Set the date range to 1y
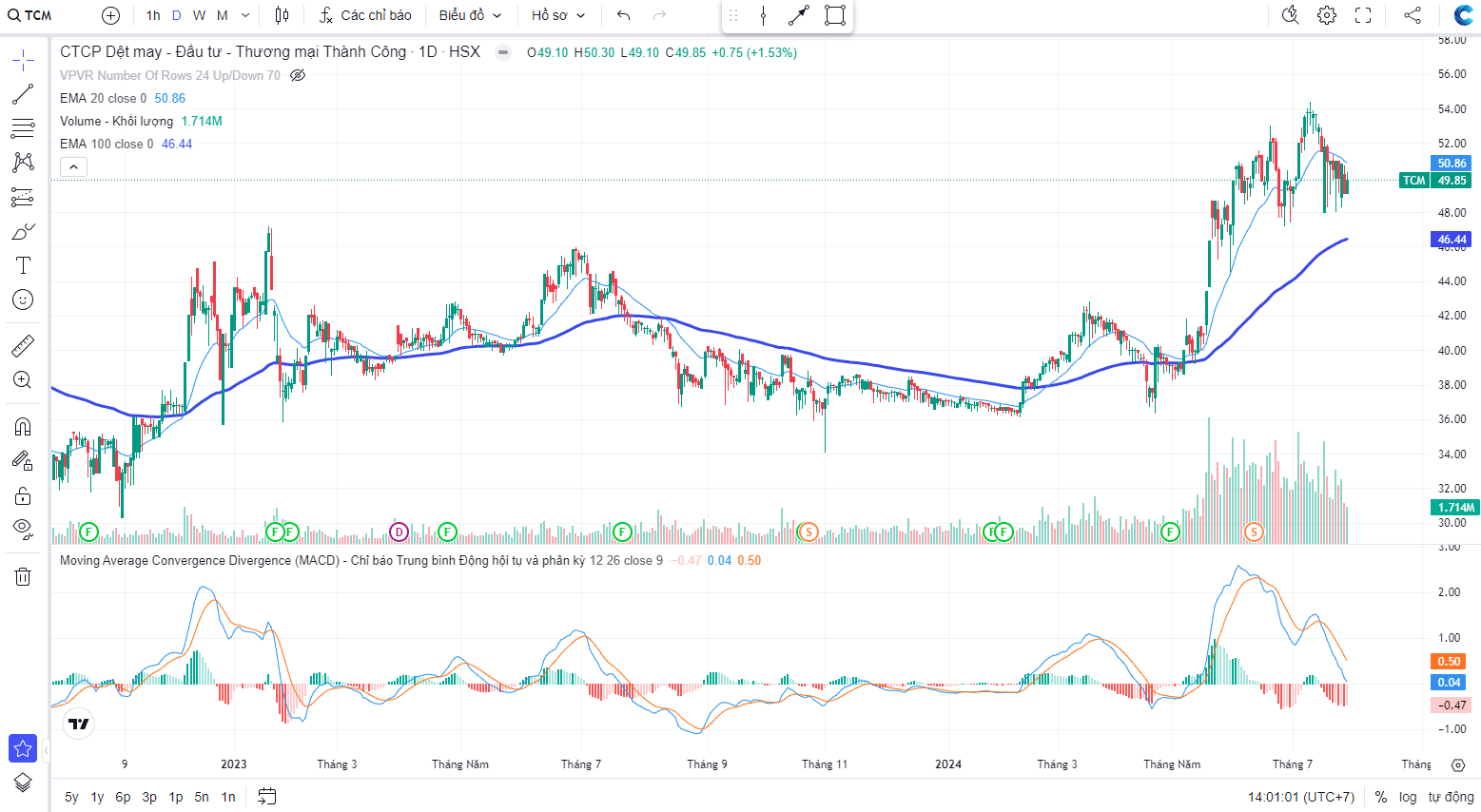The image size is (1481, 812). click(97, 797)
